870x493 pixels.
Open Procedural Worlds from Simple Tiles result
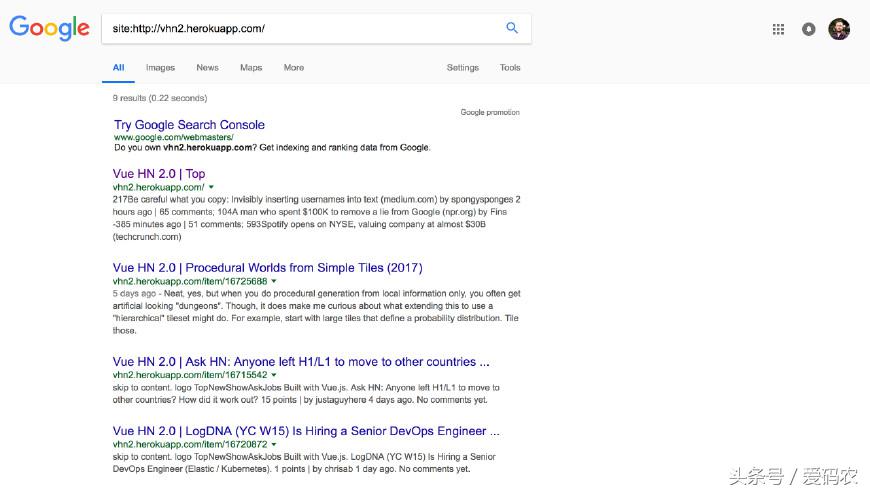[267, 268]
